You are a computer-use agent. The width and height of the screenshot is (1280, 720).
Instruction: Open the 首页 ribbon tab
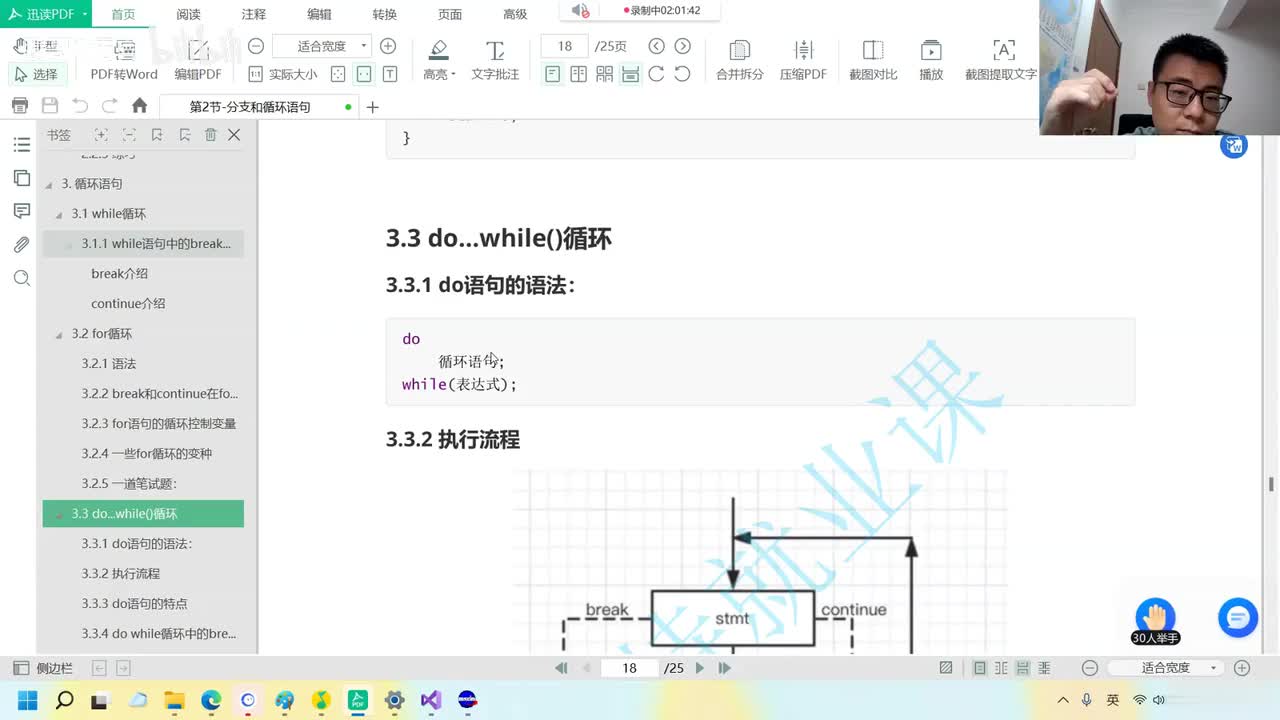(x=124, y=14)
